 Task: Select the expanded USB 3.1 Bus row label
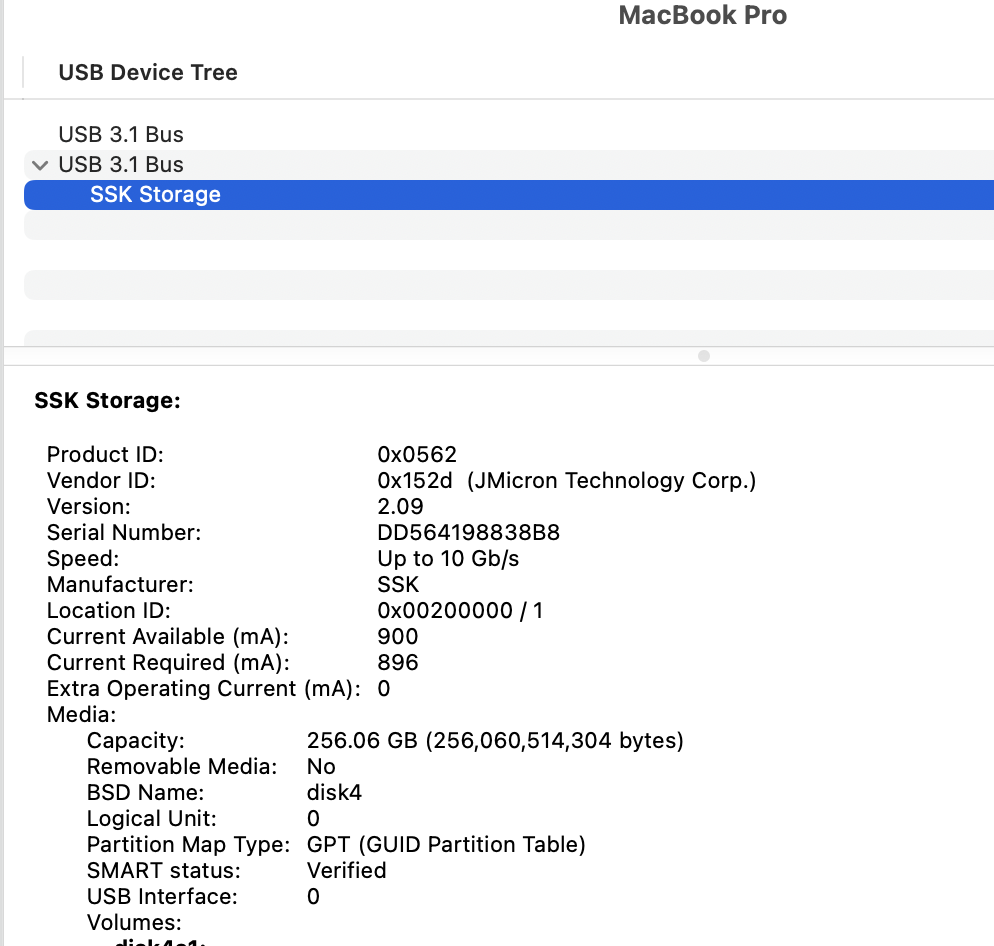tap(121, 164)
